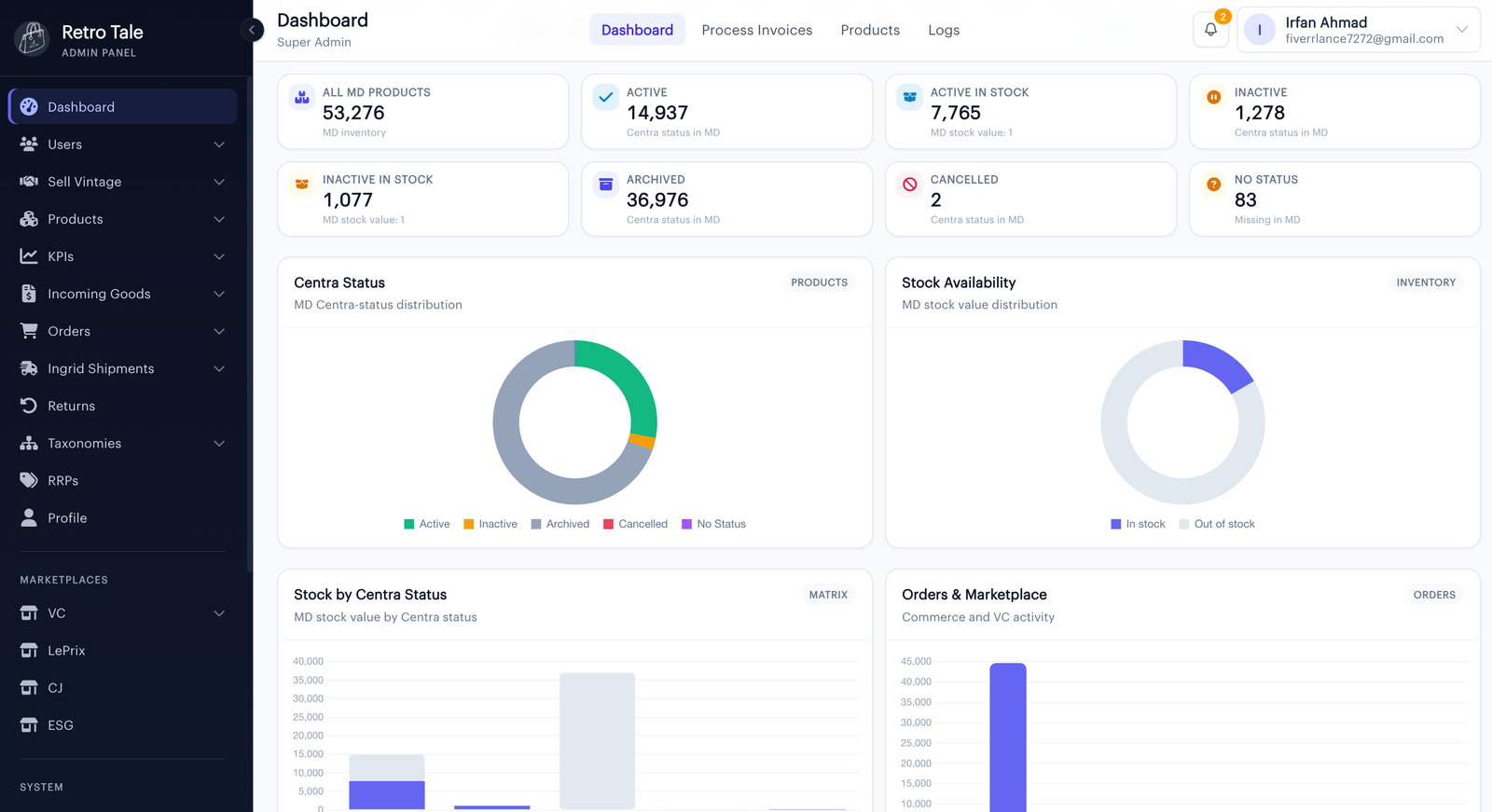The image size is (1492, 812).
Task: Click the Archived archive box icon
Action: [x=606, y=185]
